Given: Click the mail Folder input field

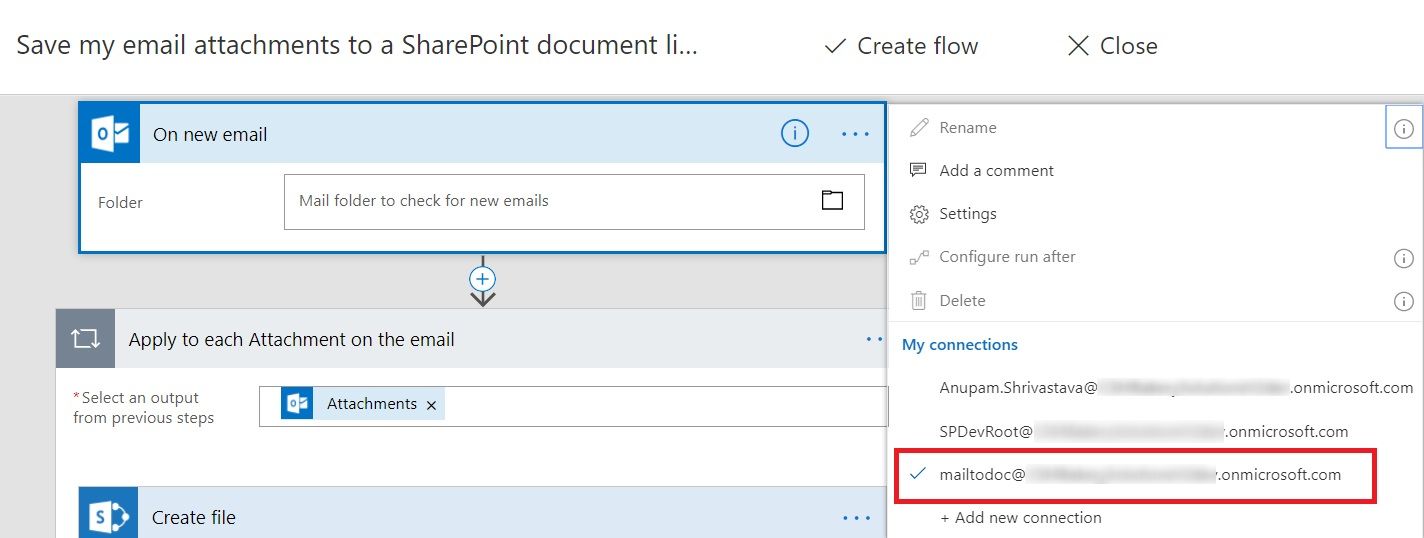Looking at the screenshot, I should 574,201.
